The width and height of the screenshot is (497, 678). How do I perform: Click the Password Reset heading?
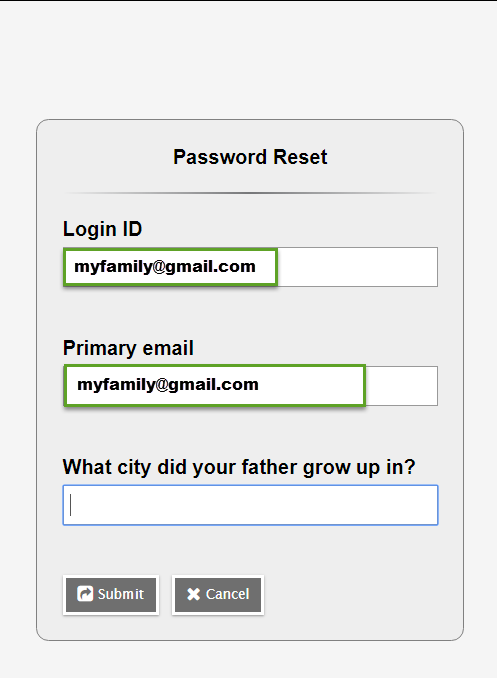click(x=250, y=157)
